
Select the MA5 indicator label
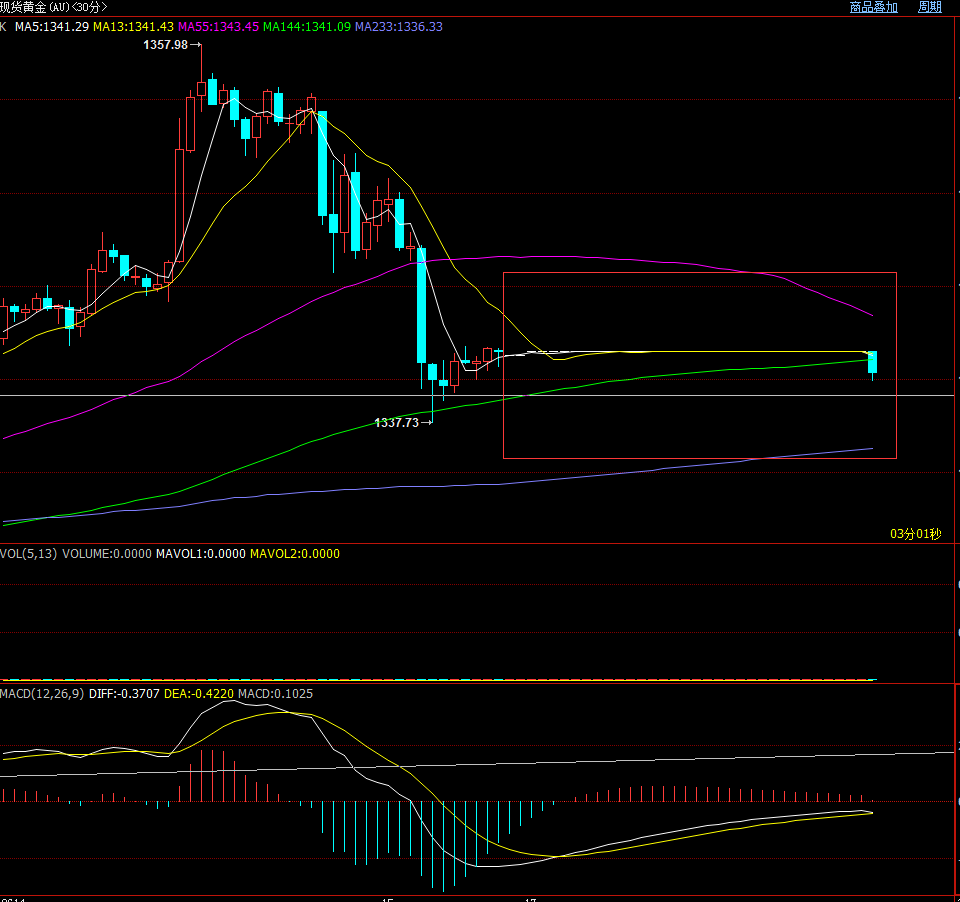(x=52, y=26)
